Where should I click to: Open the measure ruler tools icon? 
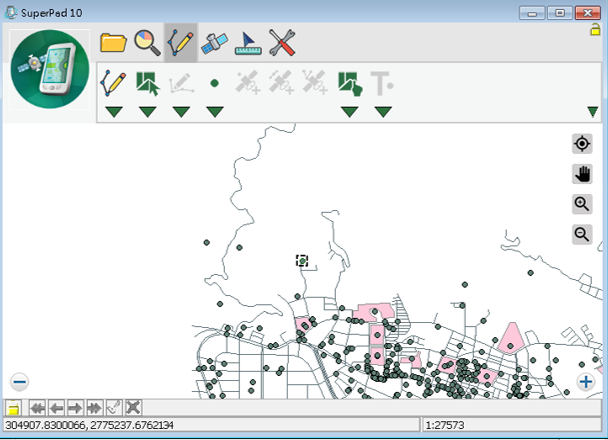click(x=248, y=43)
